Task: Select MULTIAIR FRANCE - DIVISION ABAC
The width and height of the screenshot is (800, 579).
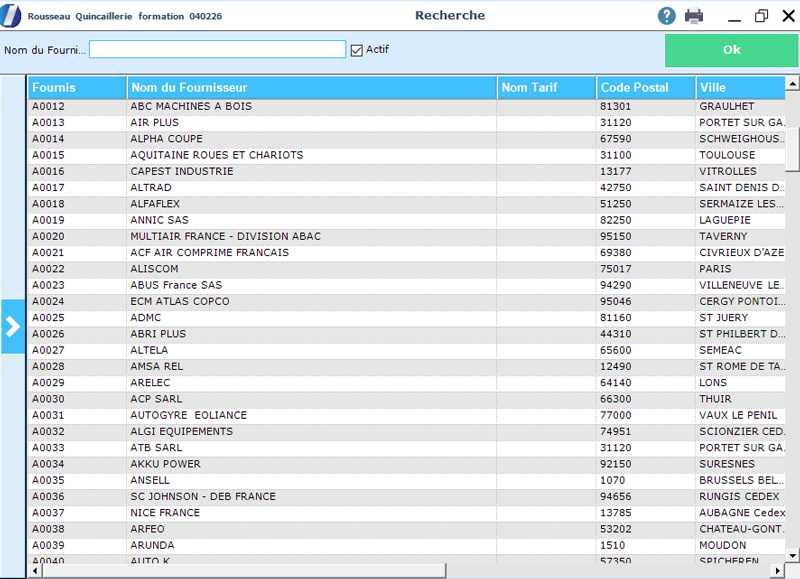Action: (x=226, y=236)
